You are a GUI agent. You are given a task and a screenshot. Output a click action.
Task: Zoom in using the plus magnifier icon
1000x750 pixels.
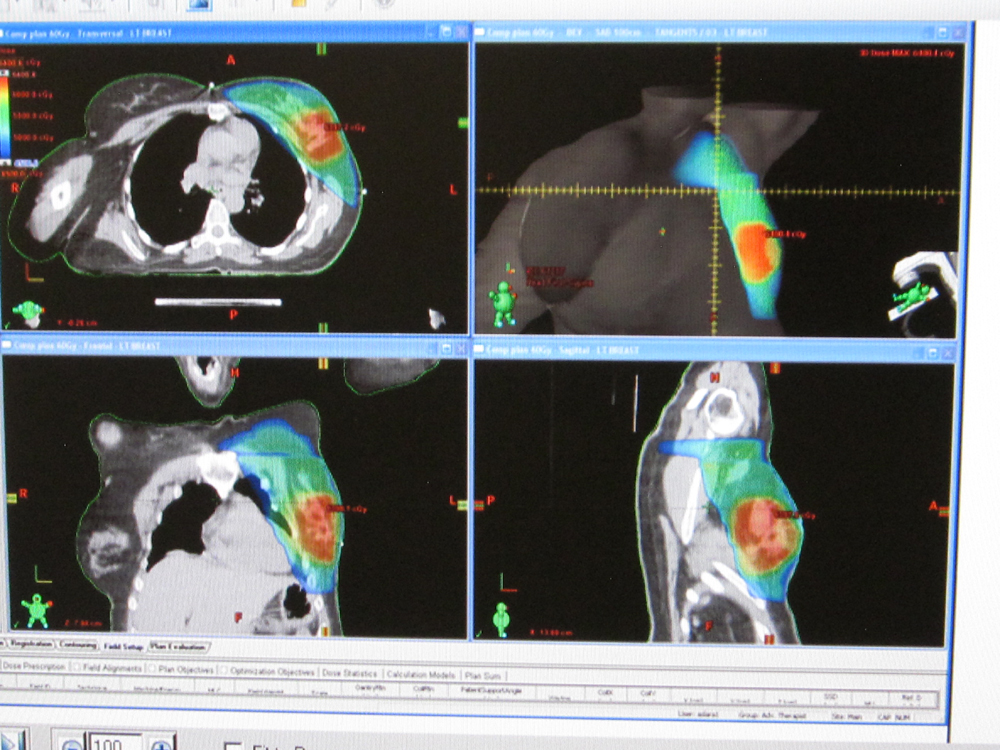(160, 744)
